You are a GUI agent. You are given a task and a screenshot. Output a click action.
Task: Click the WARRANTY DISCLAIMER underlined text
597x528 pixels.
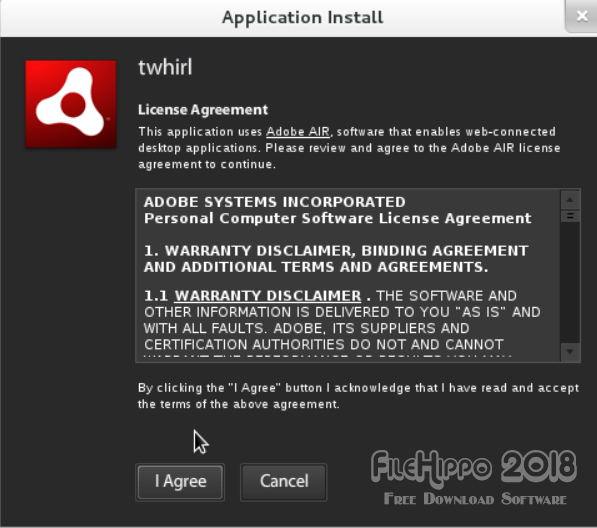[x=268, y=296]
